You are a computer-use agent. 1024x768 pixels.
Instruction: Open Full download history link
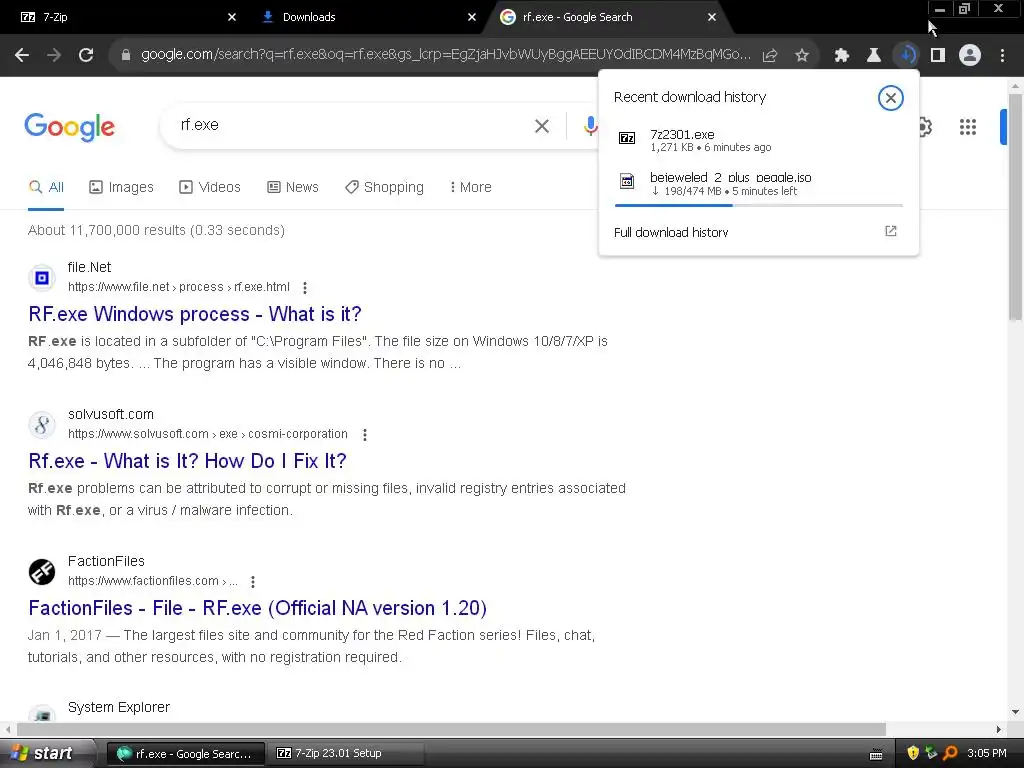(671, 232)
